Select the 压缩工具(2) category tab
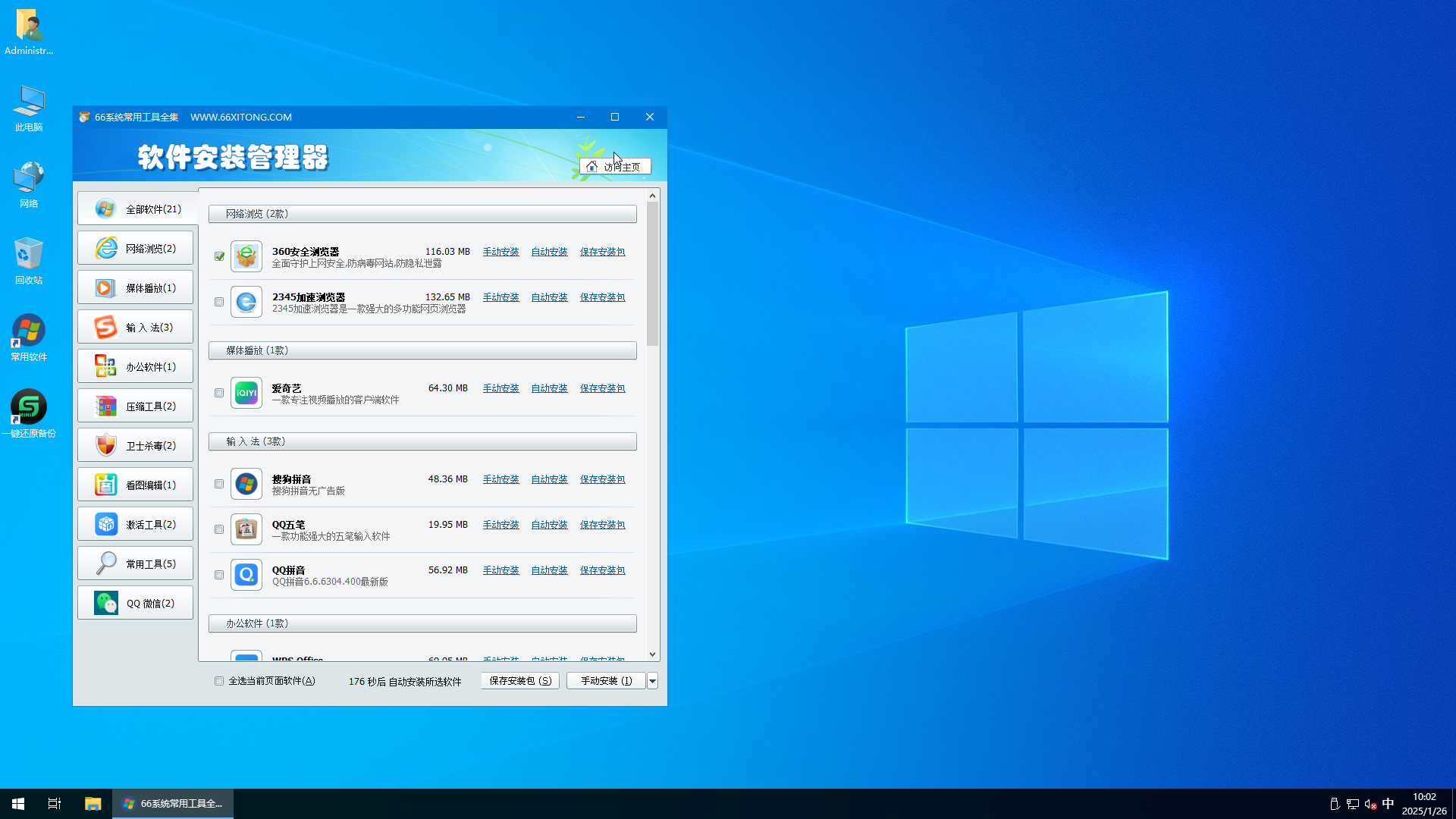 point(135,406)
